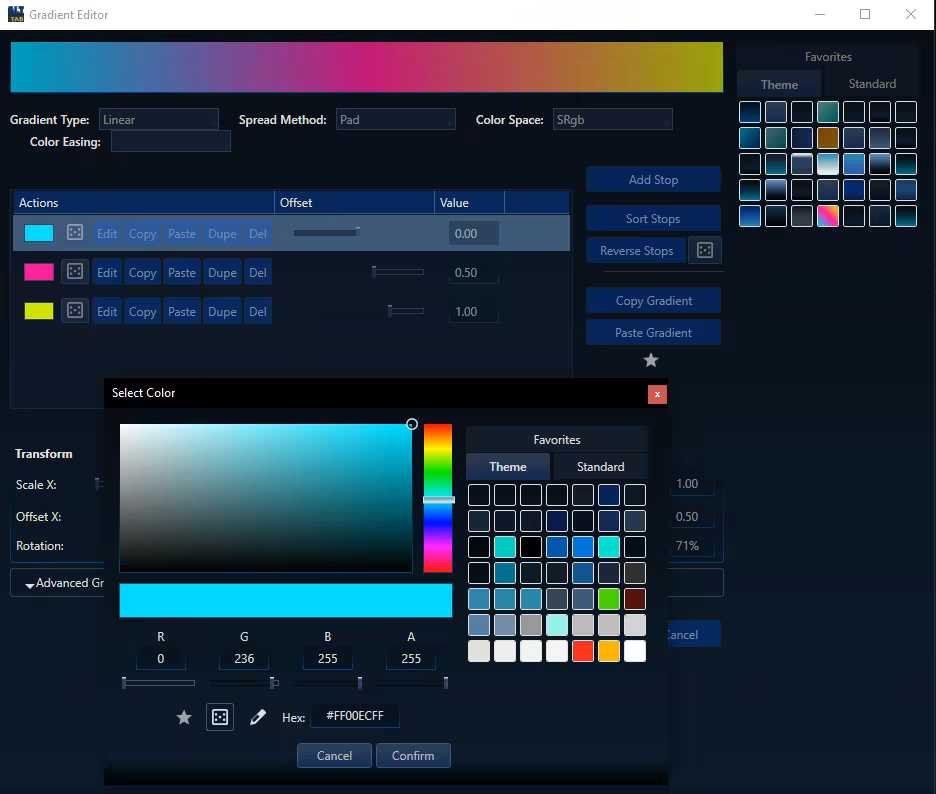This screenshot has height=794, width=936.
Task: Click the eyedropper icon in Select Color
Action: (x=257, y=717)
